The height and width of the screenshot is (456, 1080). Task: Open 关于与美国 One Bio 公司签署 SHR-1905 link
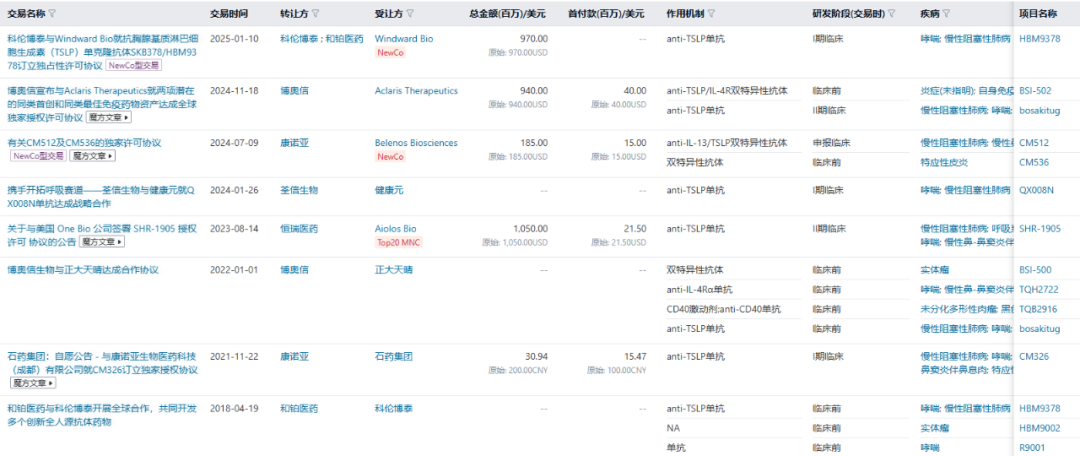(x=101, y=235)
